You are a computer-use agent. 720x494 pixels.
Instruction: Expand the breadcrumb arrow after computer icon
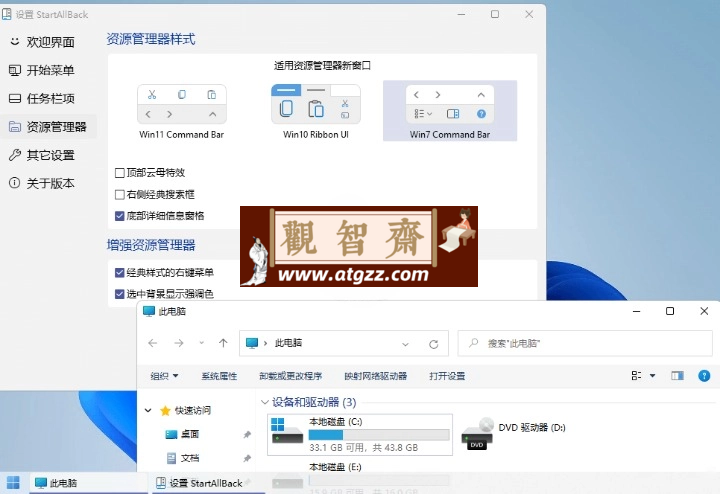265,343
